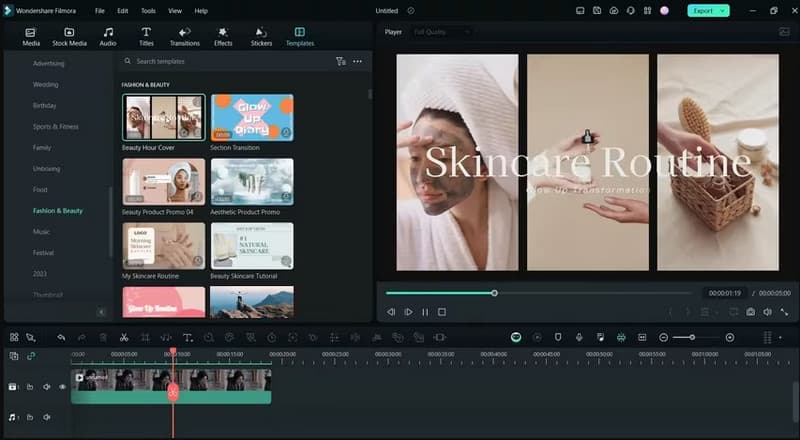This screenshot has height=440, width=800.
Task: Adjust the timeline zoom slider handle
Action: (x=692, y=337)
